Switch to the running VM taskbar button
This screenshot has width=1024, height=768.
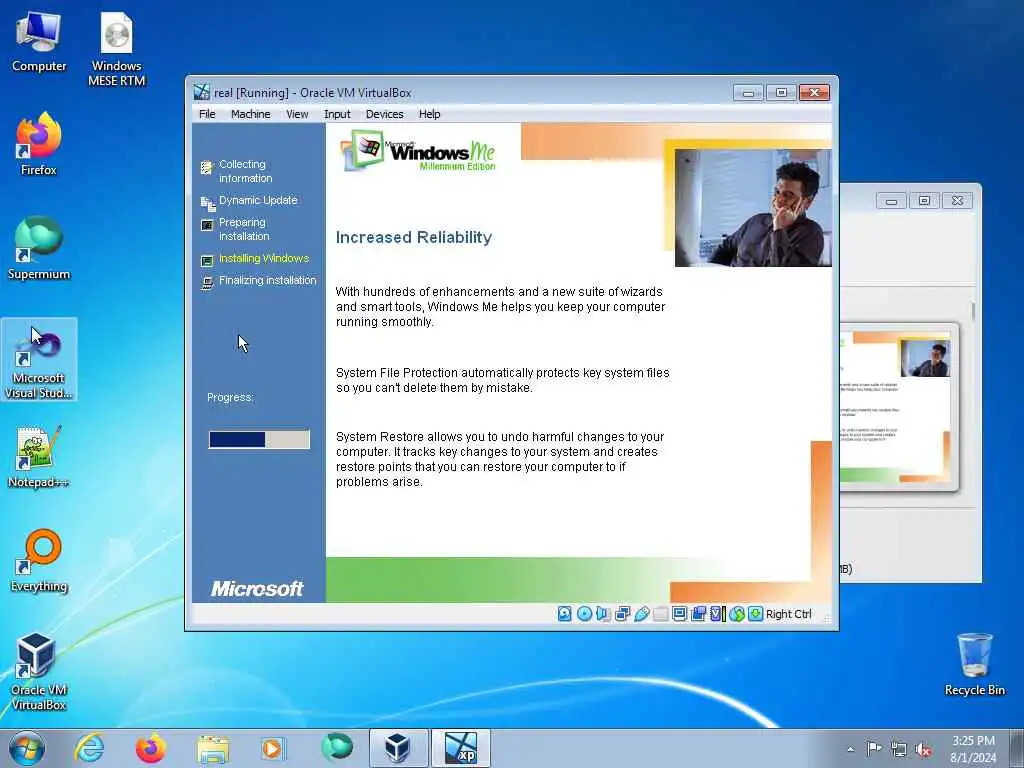click(x=460, y=748)
